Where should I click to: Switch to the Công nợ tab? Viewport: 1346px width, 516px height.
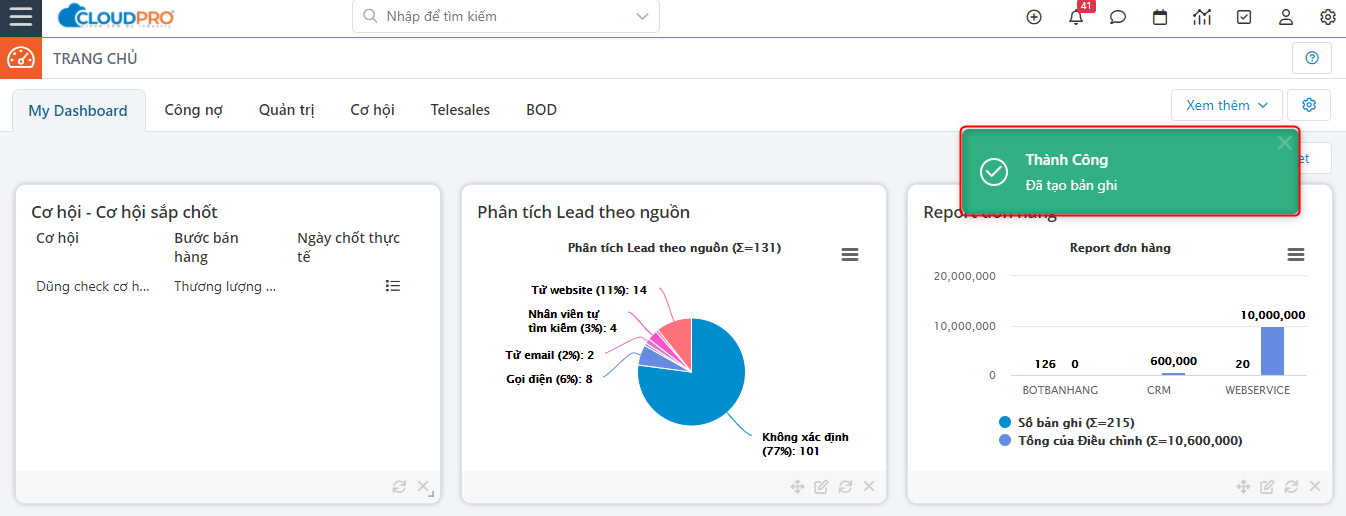(193, 110)
